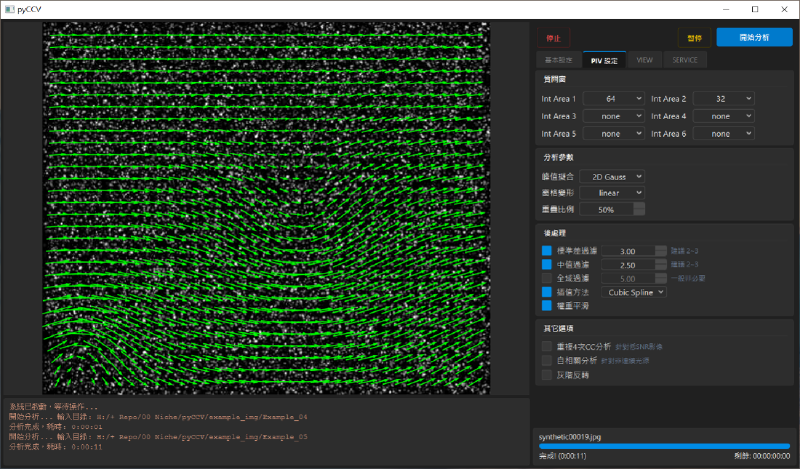Click the hint text beside 重複4次CC分析

pos(638,347)
